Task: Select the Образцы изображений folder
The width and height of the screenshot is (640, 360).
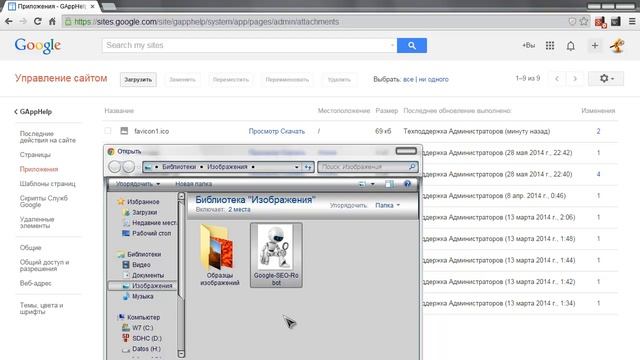Action: point(220,255)
